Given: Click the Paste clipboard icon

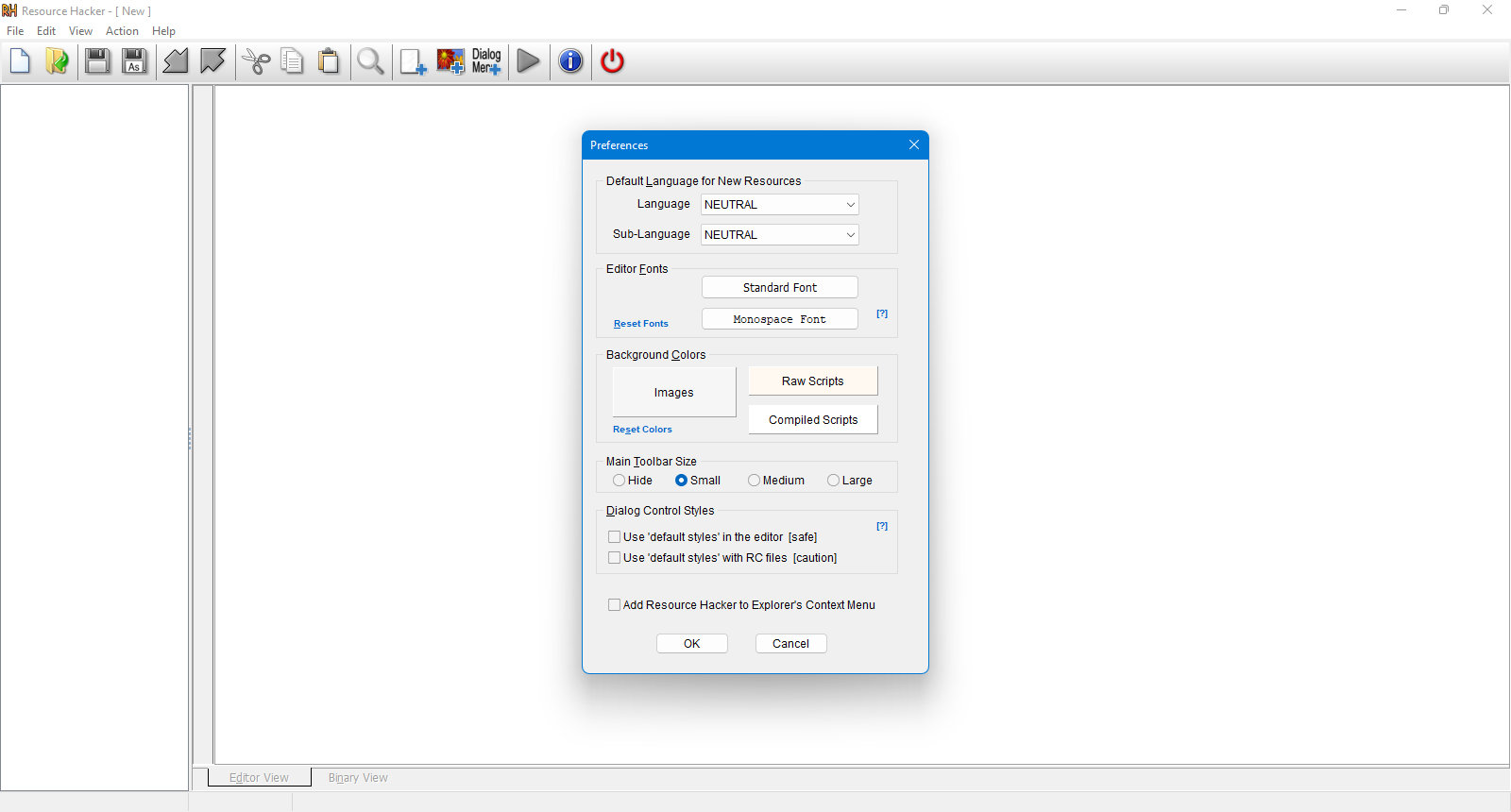Looking at the screenshot, I should coord(329,62).
